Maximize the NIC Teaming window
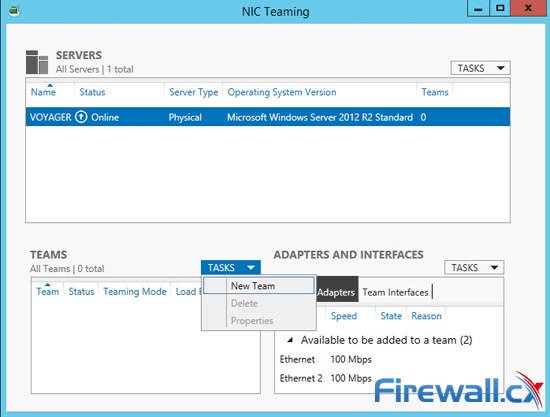 (500, 8)
